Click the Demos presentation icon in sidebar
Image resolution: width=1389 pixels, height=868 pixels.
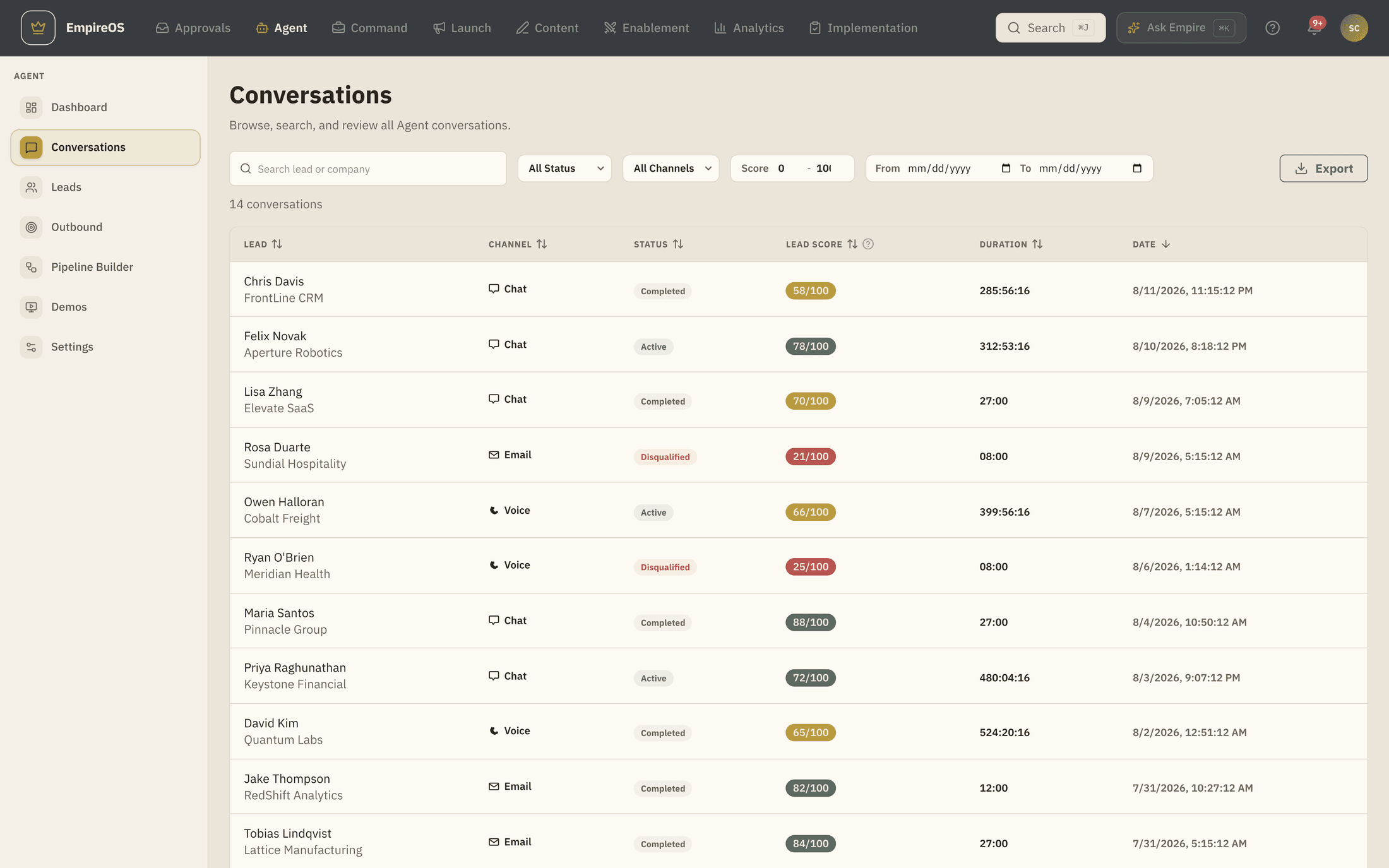click(x=31, y=307)
